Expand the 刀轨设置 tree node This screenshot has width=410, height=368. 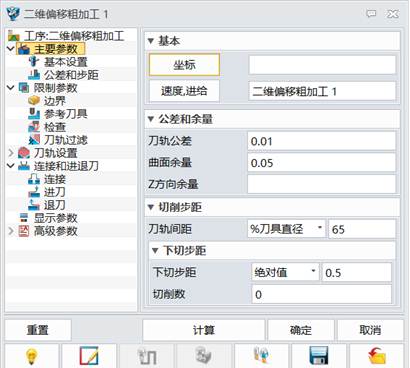coord(11,153)
